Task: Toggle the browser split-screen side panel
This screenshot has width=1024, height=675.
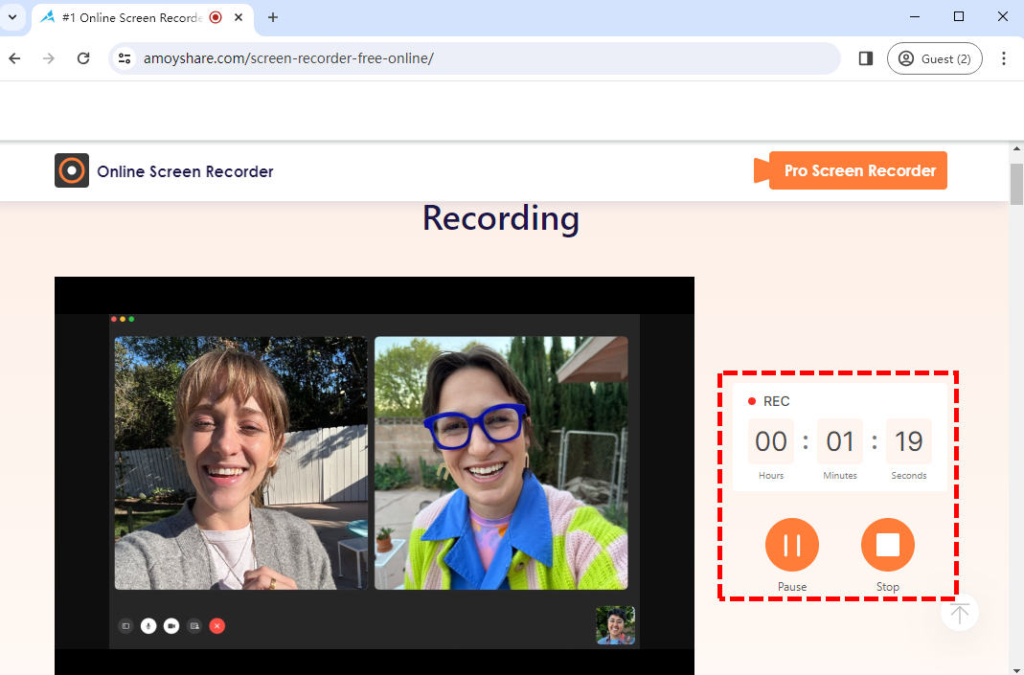Action: 865,58
